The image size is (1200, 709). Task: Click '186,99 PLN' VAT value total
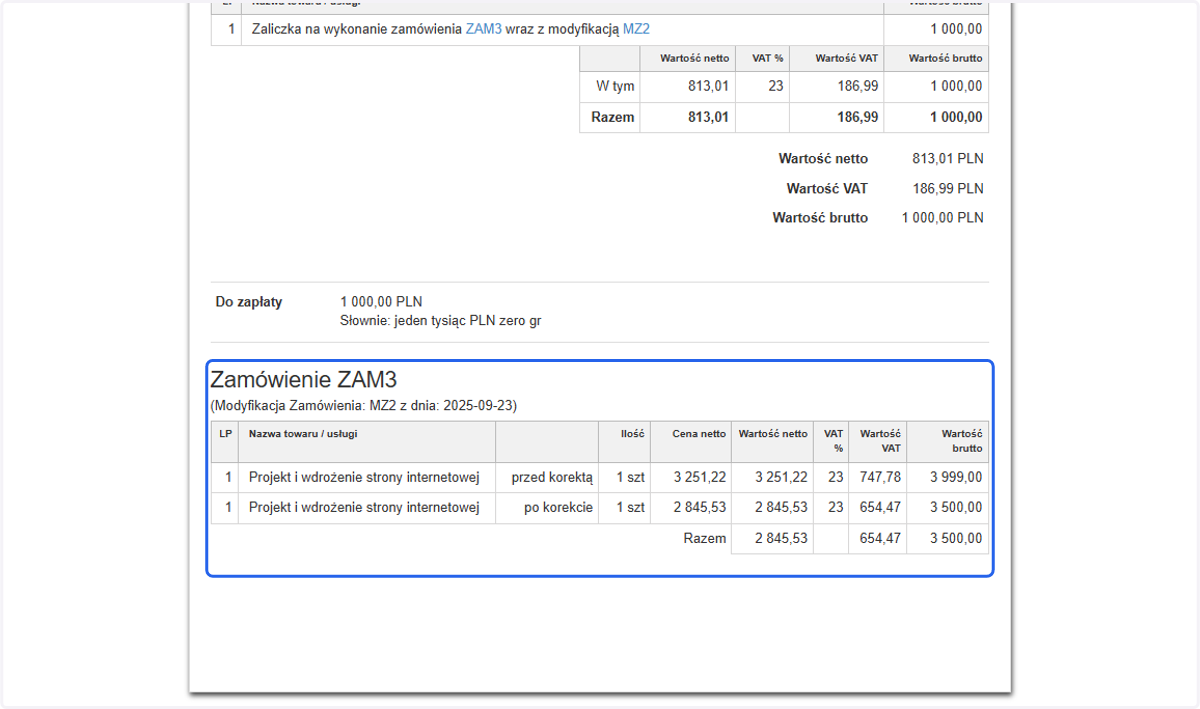[x=948, y=188]
